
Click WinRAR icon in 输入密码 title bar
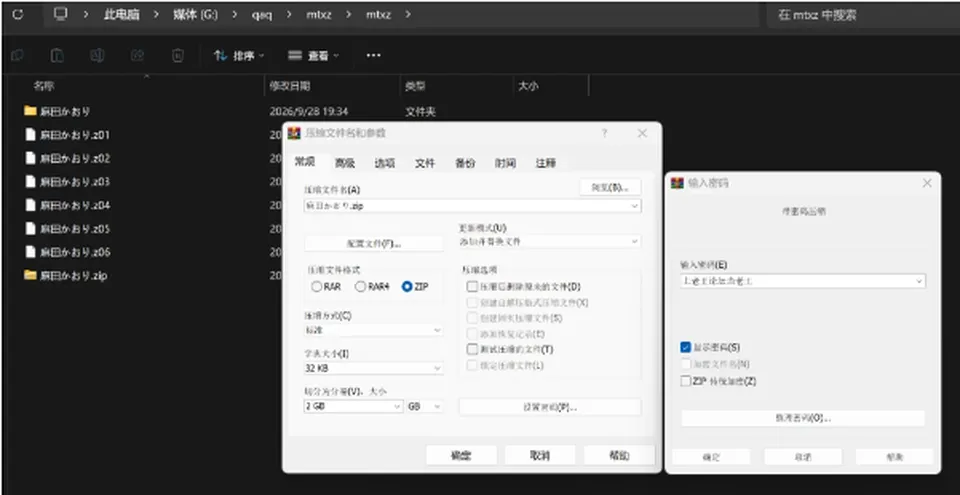[677, 183]
